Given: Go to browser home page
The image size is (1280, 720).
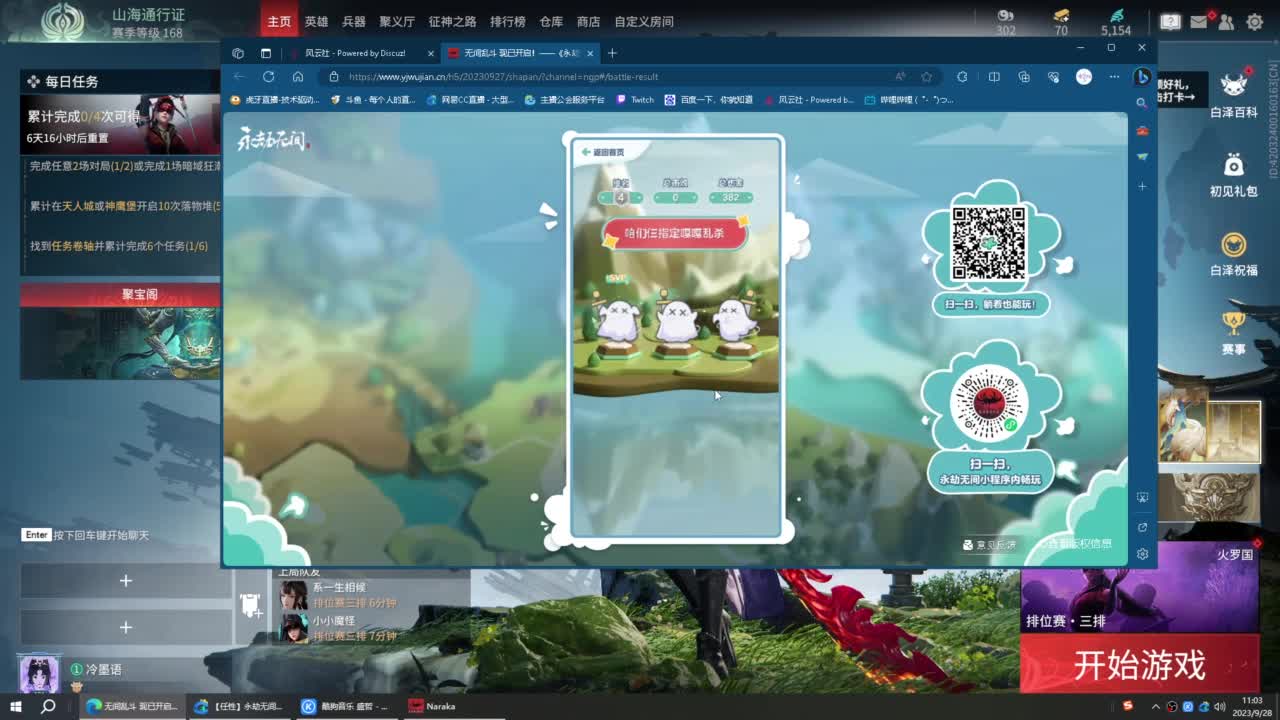Looking at the screenshot, I should [298, 77].
